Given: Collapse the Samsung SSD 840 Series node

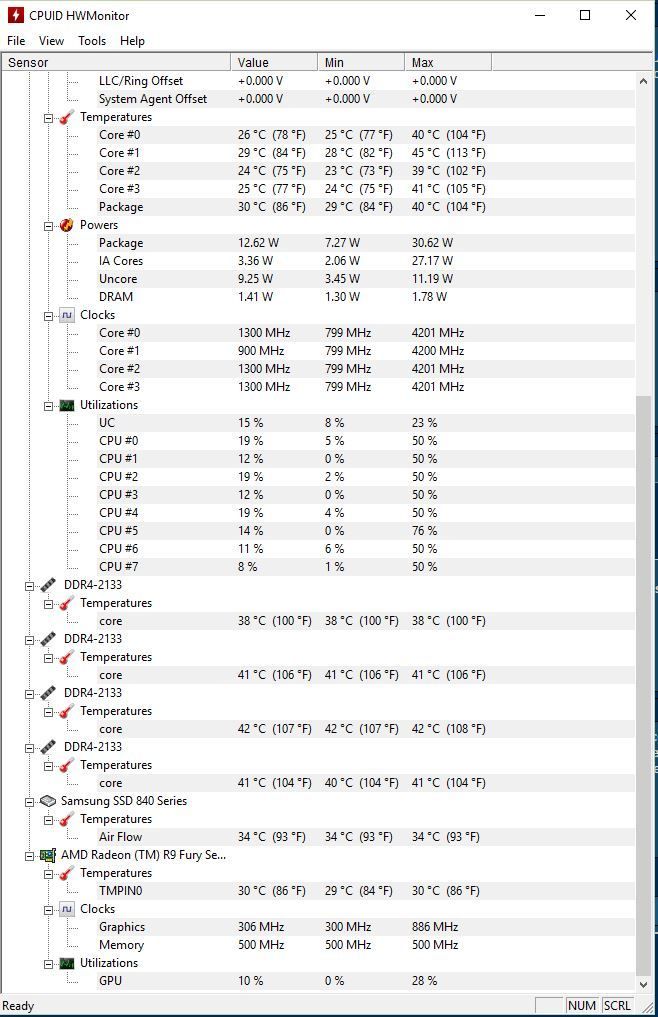Looking at the screenshot, I should (30, 801).
